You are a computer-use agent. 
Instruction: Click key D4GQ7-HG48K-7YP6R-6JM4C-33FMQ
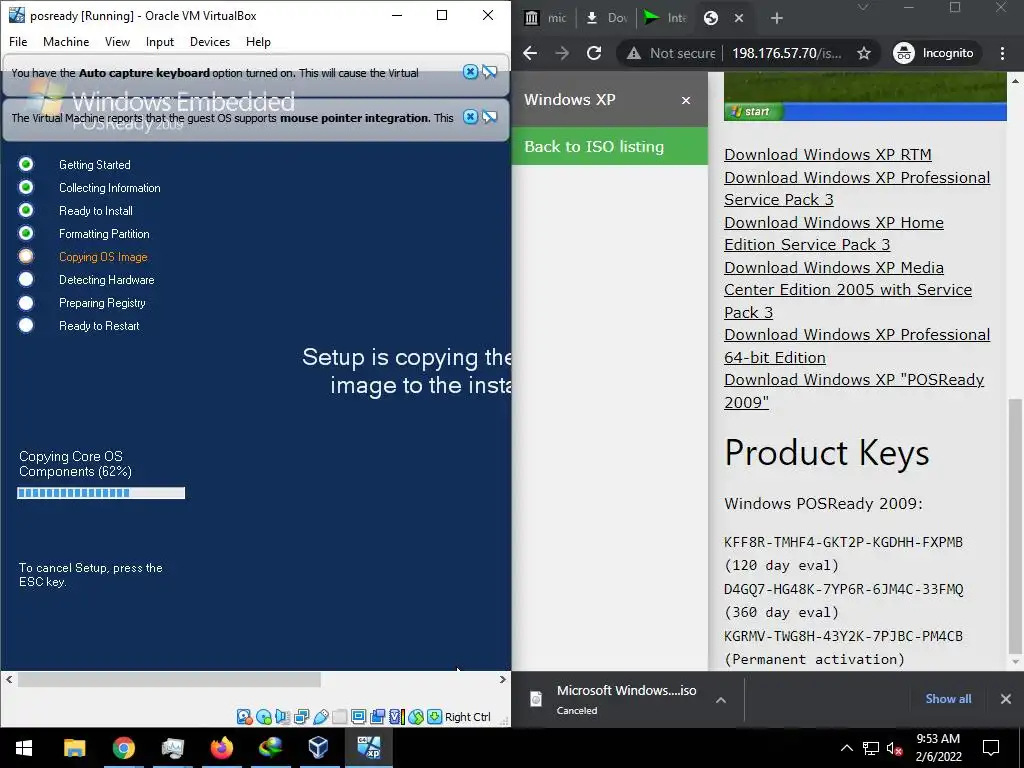(x=843, y=589)
